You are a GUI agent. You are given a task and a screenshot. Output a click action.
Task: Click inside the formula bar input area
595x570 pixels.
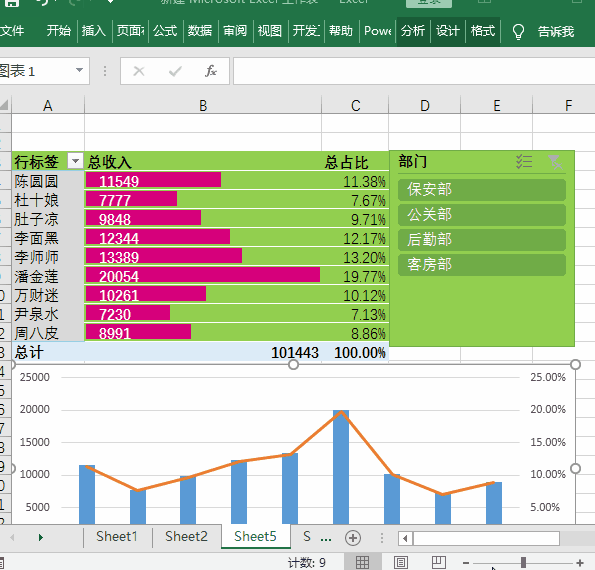[x=414, y=71]
